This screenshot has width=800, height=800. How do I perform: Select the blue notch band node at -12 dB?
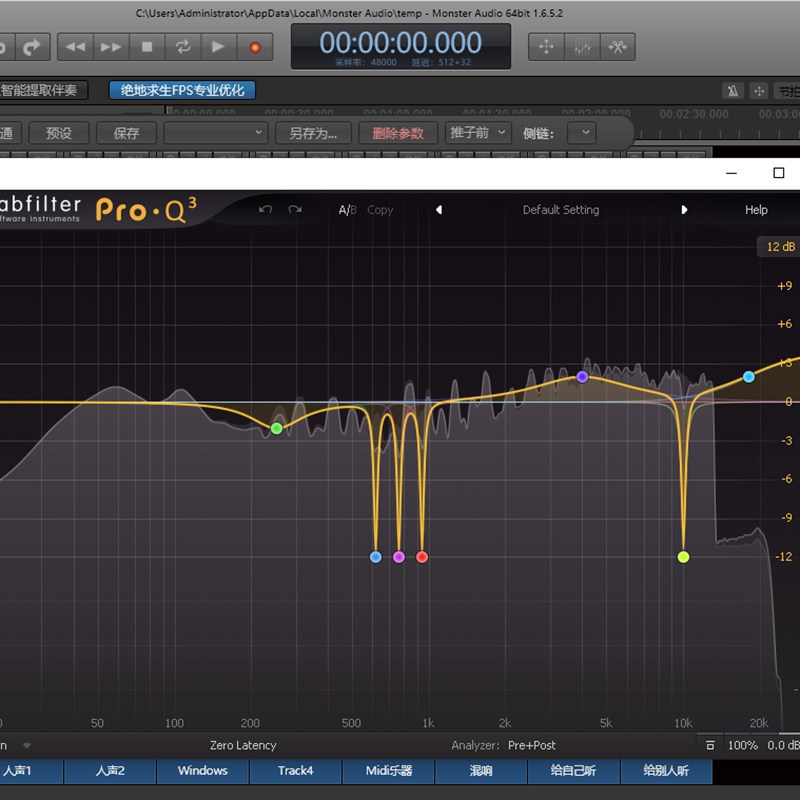[376, 557]
